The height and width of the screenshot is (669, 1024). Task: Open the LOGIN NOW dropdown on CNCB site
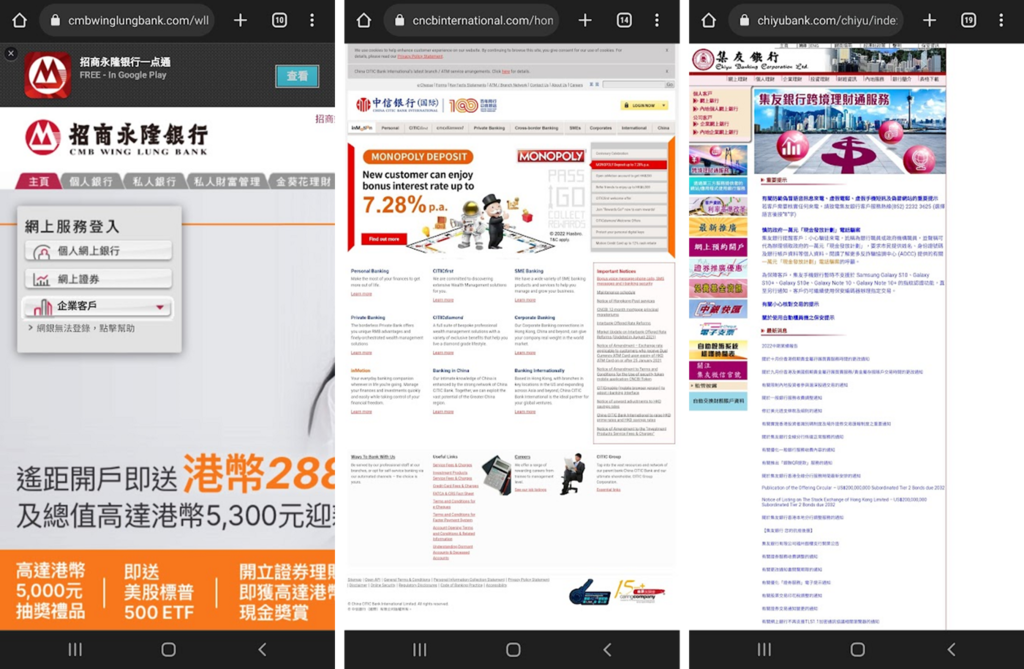(644, 105)
